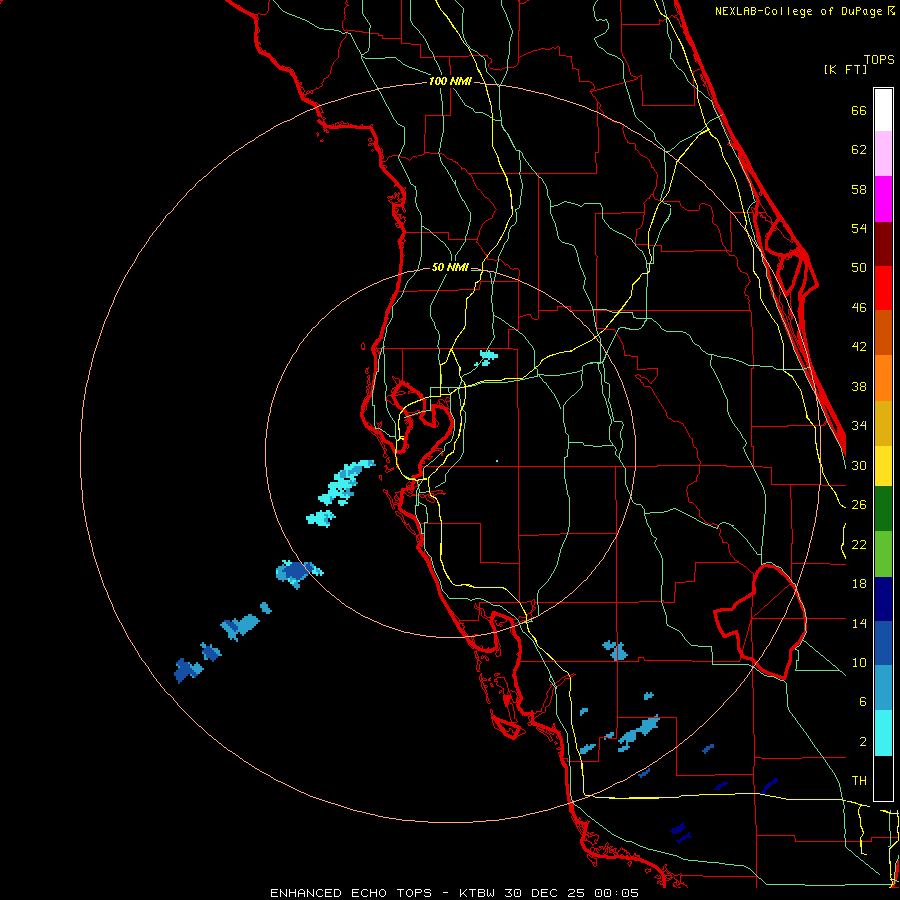This screenshot has width=900, height=900.
Task: Click the 'ENHANCED ECHO TOPS' caption text
Action: coord(350,893)
